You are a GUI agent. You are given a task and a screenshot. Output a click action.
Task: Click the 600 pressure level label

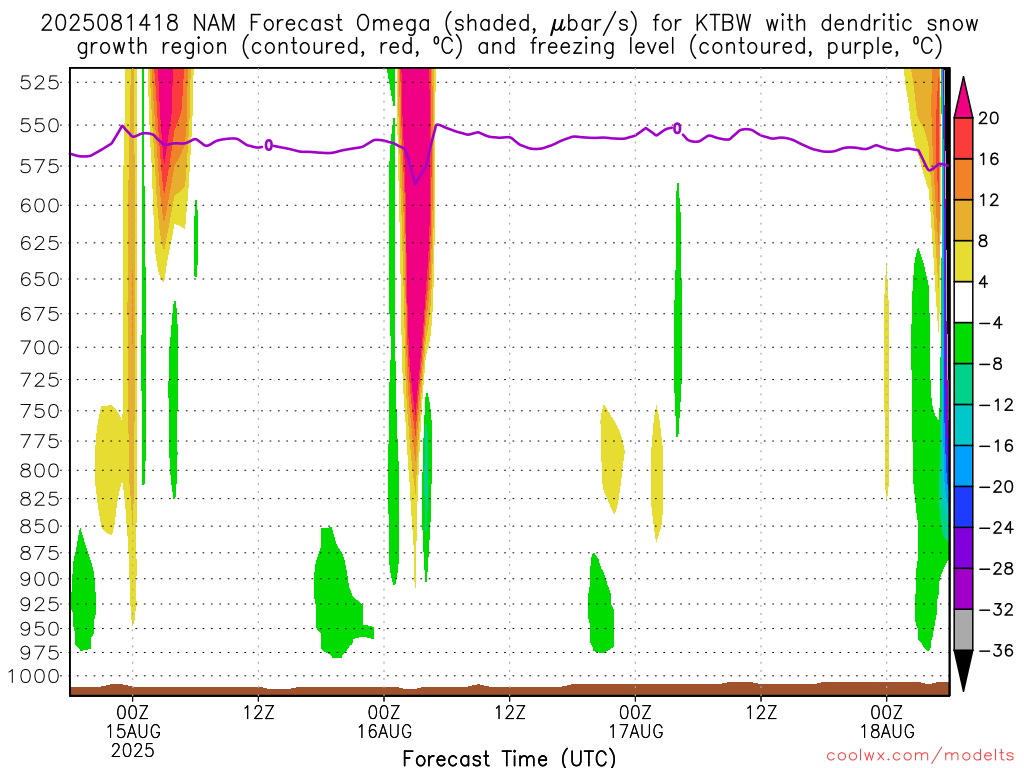(40, 206)
